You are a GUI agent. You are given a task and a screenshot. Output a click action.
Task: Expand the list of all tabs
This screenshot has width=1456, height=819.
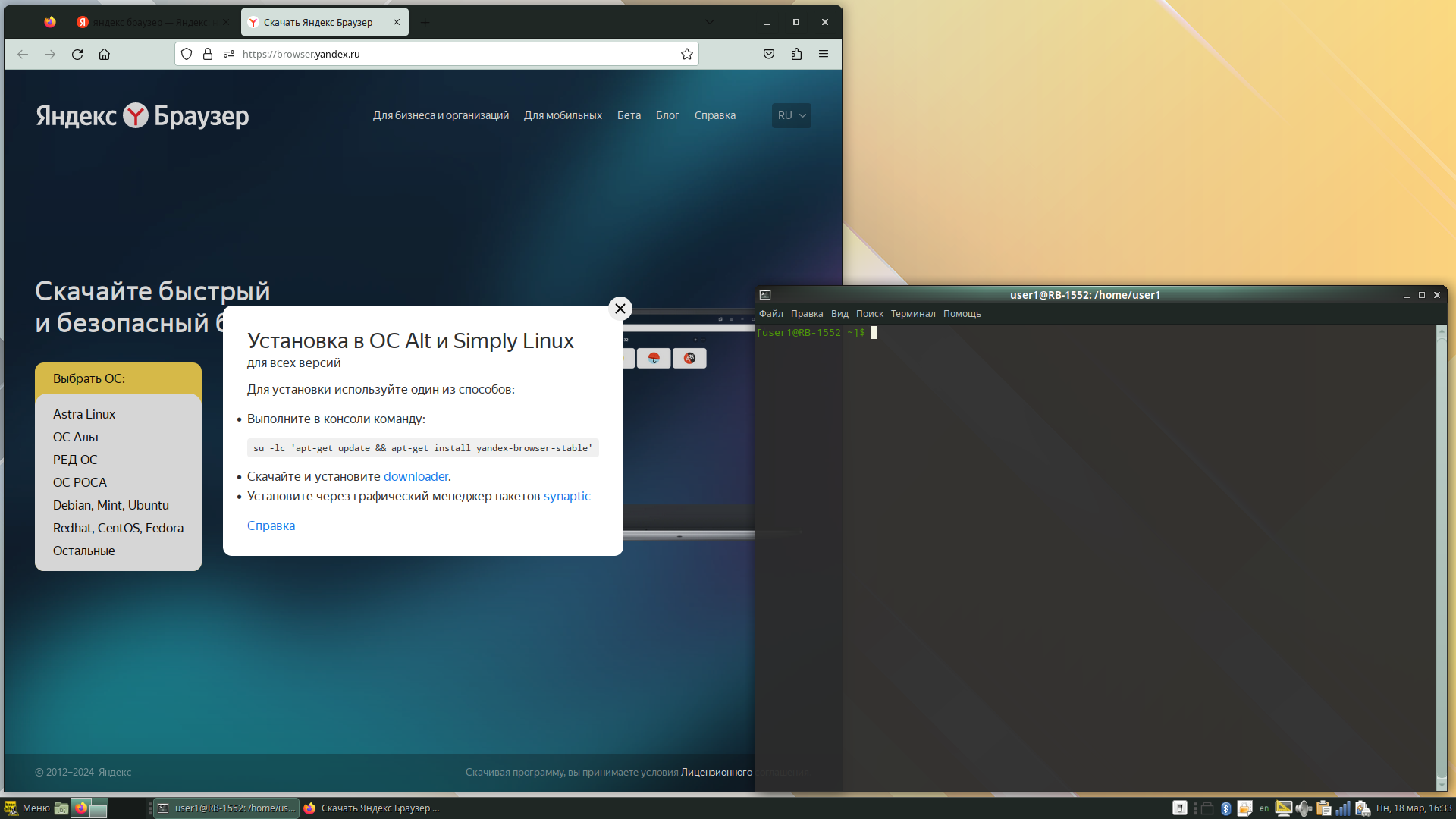point(710,22)
